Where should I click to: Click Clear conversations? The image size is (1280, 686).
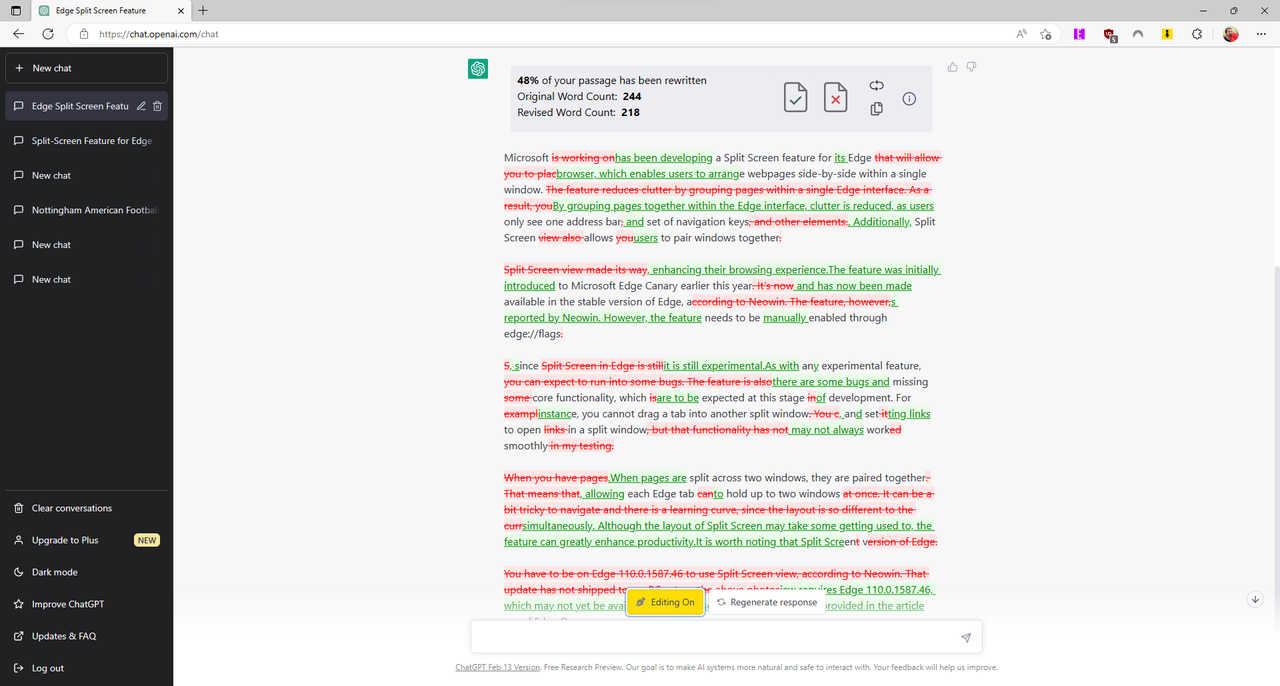pyautogui.click(x=87, y=508)
